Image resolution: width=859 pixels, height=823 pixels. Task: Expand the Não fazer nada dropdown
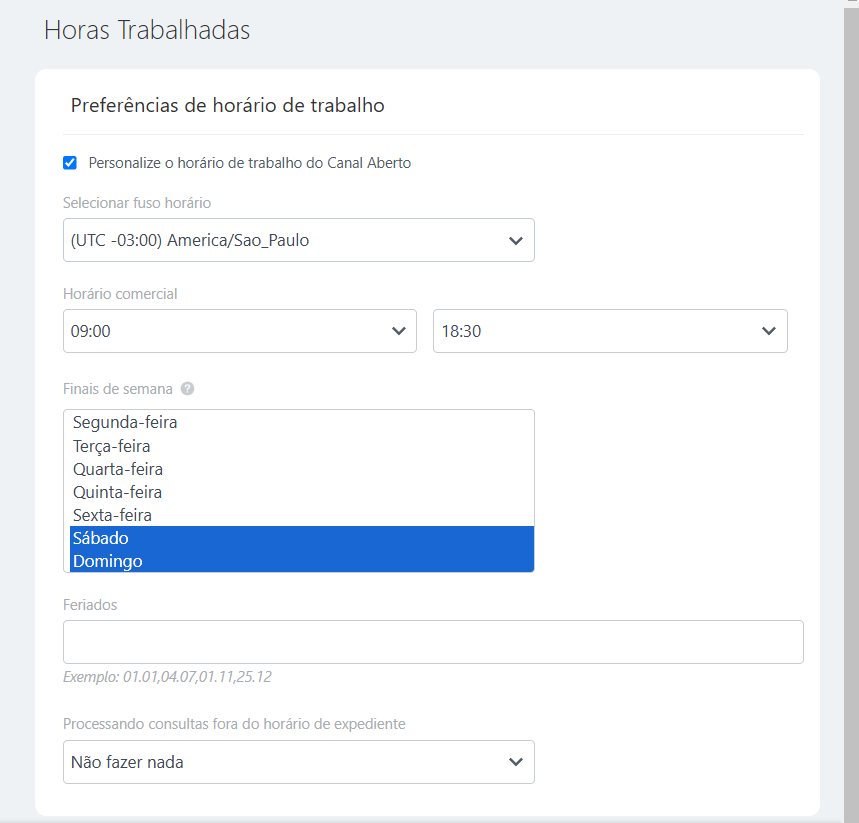coord(290,762)
